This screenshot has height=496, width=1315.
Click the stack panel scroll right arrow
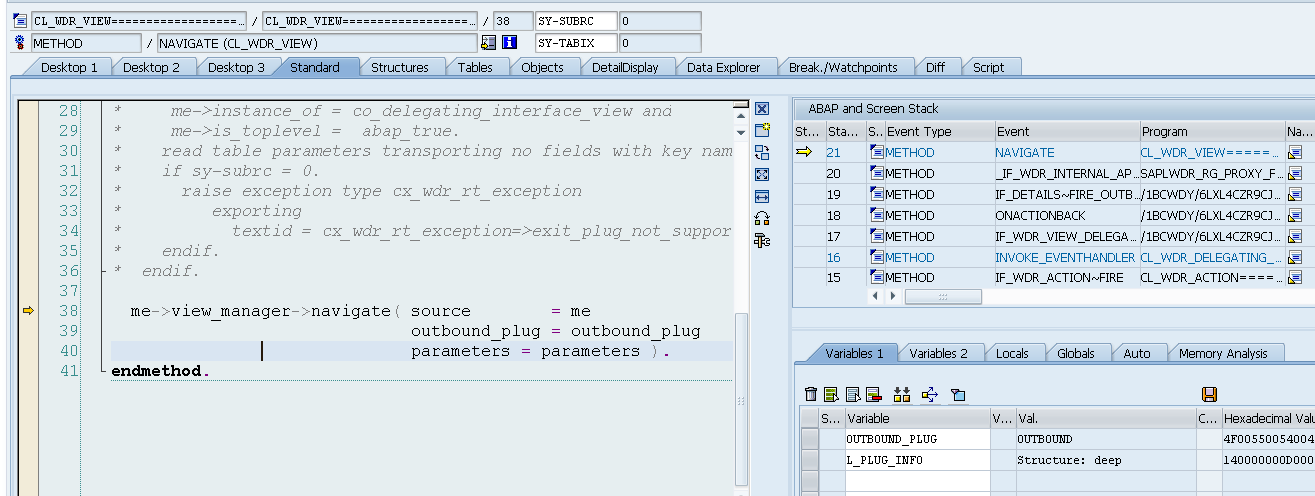tap(893, 297)
